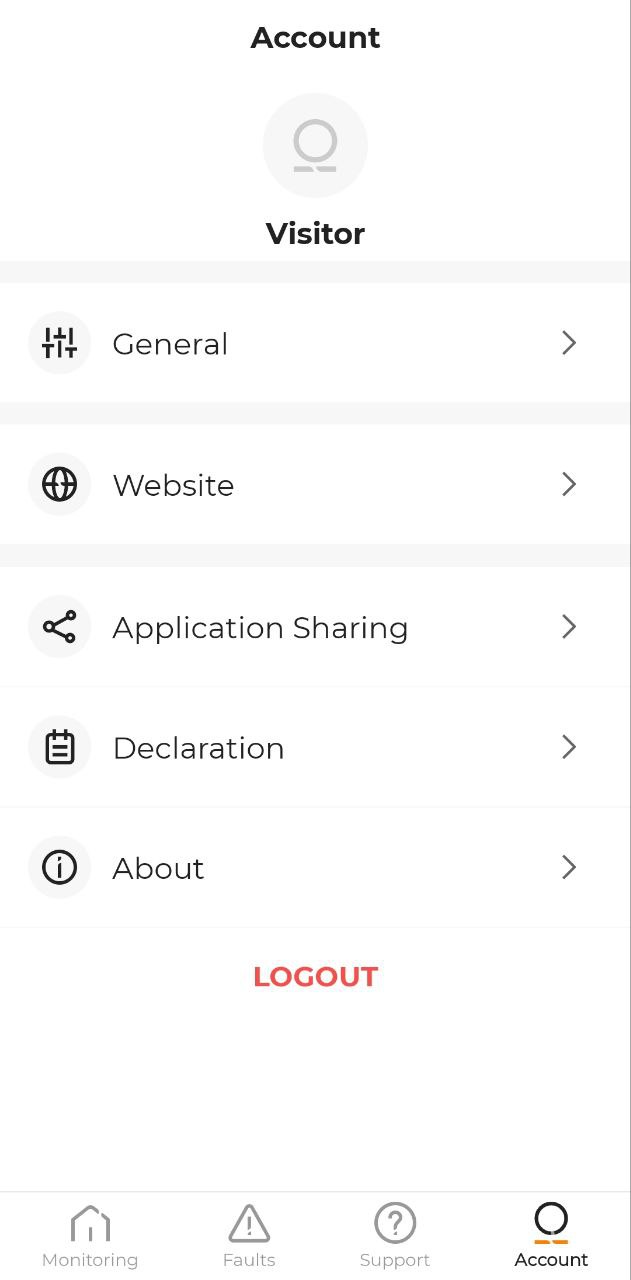
Task: Expand the Declaration row chevron
Action: [569, 747]
